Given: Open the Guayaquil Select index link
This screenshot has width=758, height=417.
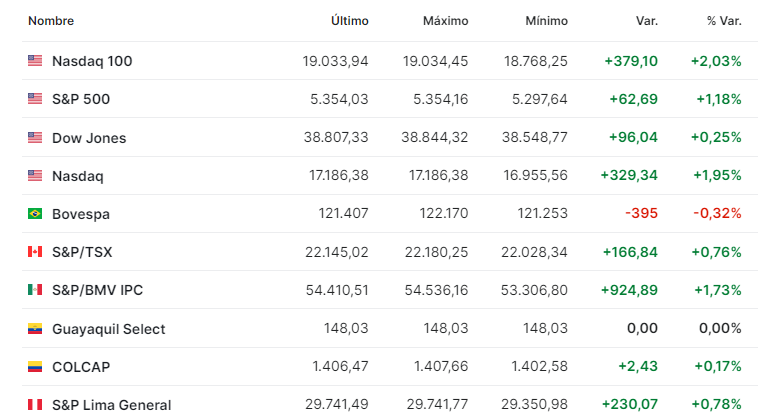Looking at the screenshot, I should pyautogui.click(x=109, y=329).
